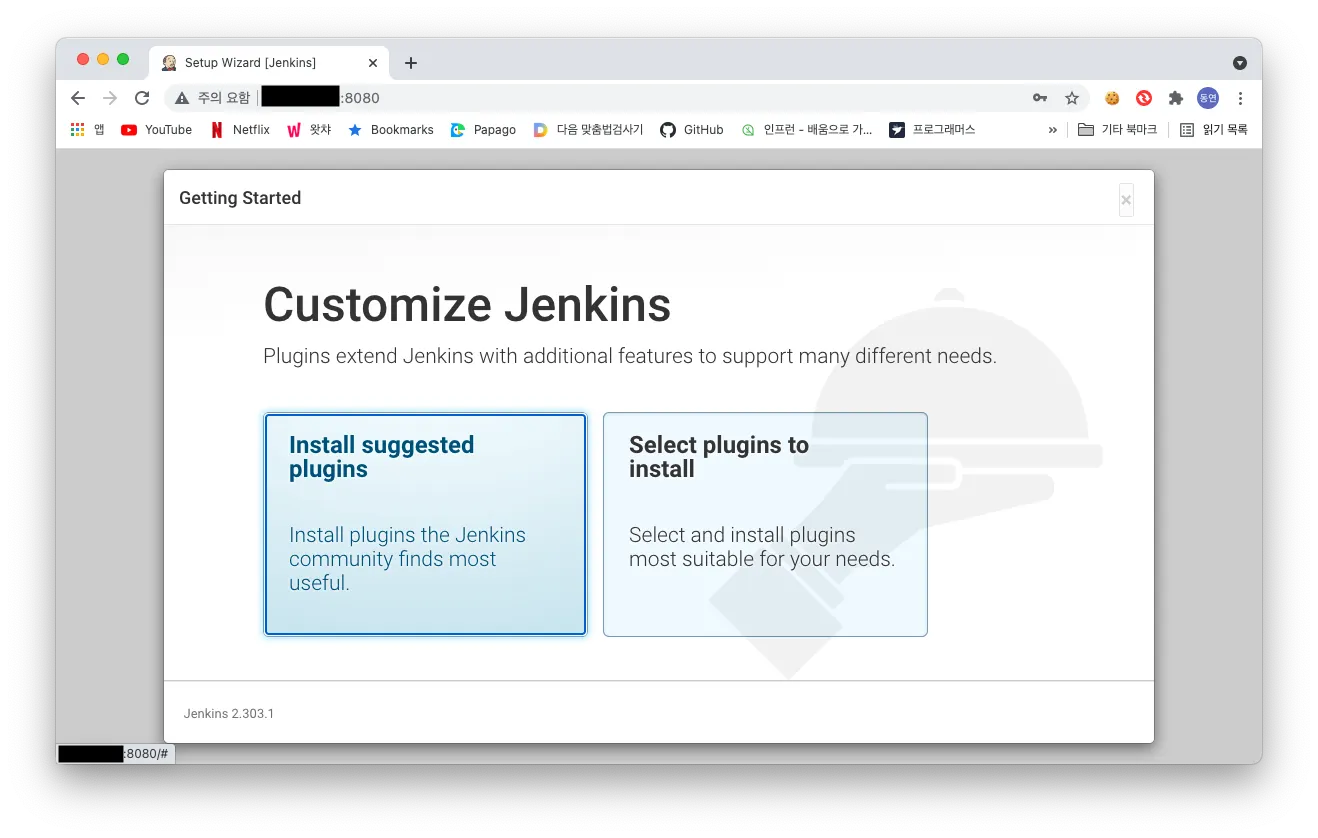
Task: Bookmark this page with the star icon
Action: click(x=1072, y=98)
